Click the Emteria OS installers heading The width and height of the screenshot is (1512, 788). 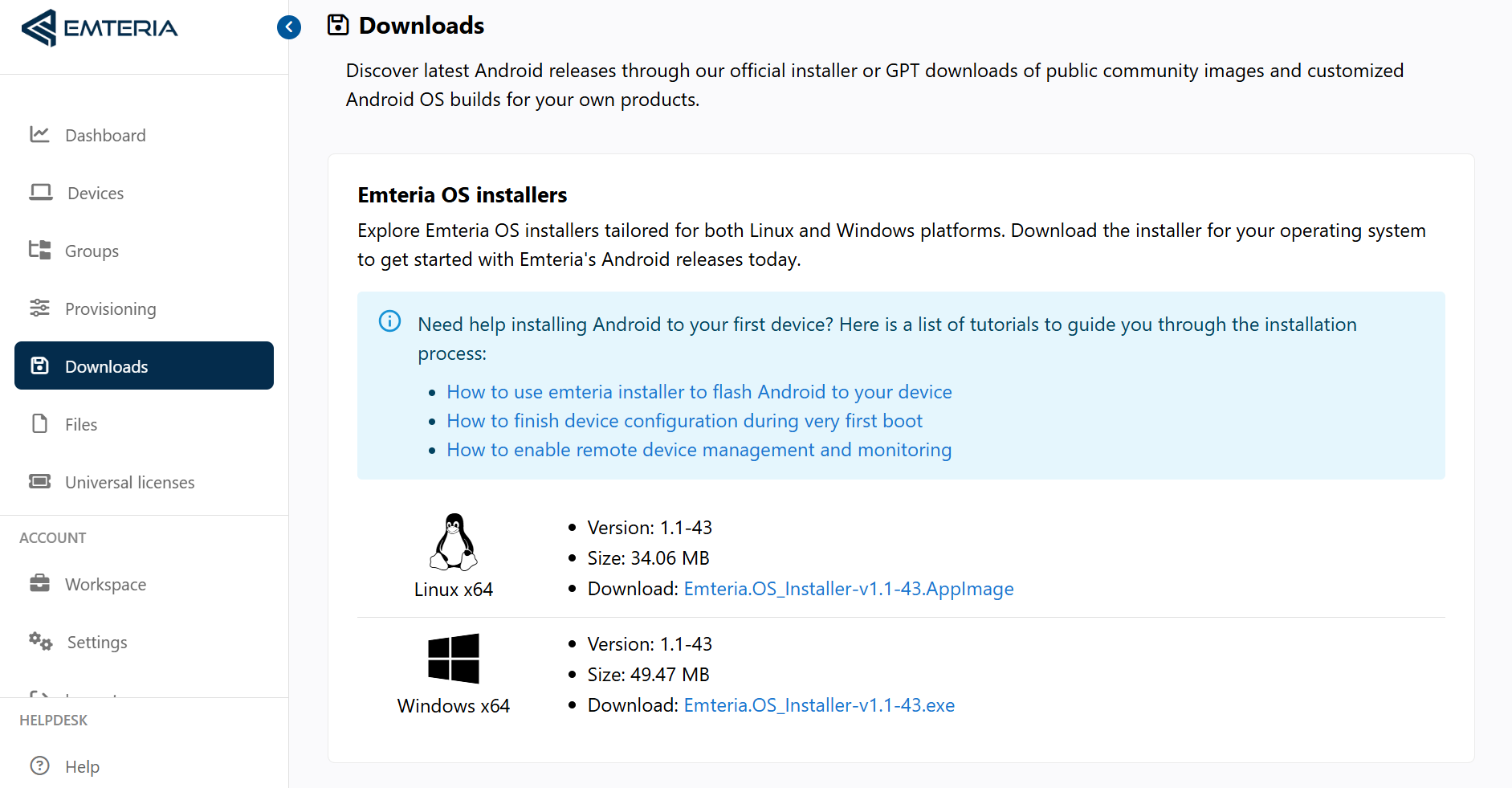pos(463,195)
